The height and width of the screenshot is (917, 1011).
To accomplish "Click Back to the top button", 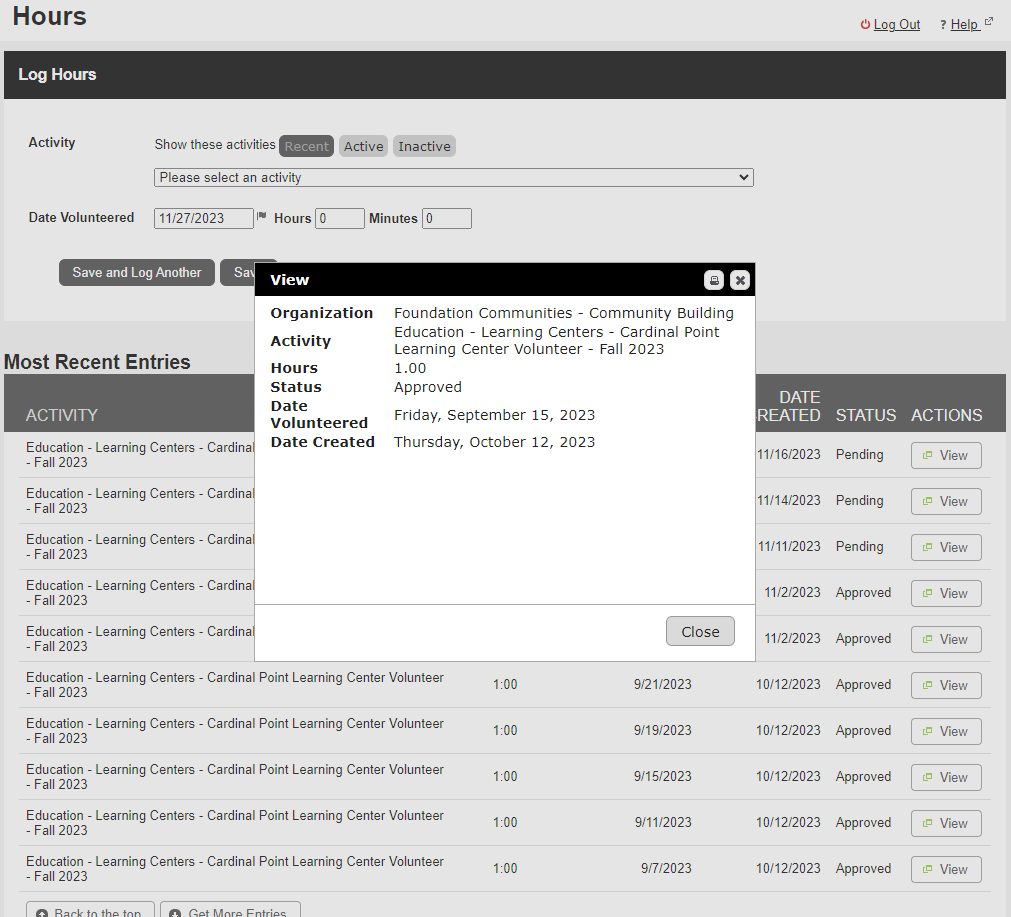I will click(x=90, y=911).
